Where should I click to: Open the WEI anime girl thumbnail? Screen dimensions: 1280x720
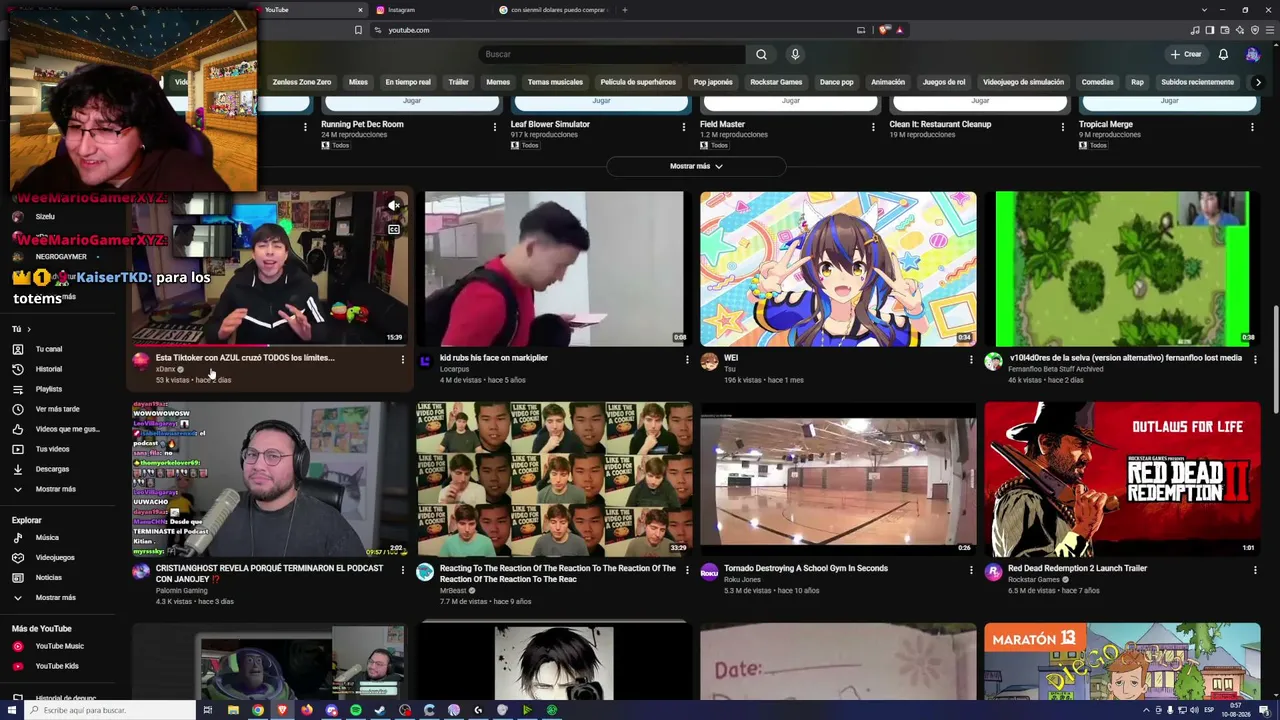[x=838, y=268]
